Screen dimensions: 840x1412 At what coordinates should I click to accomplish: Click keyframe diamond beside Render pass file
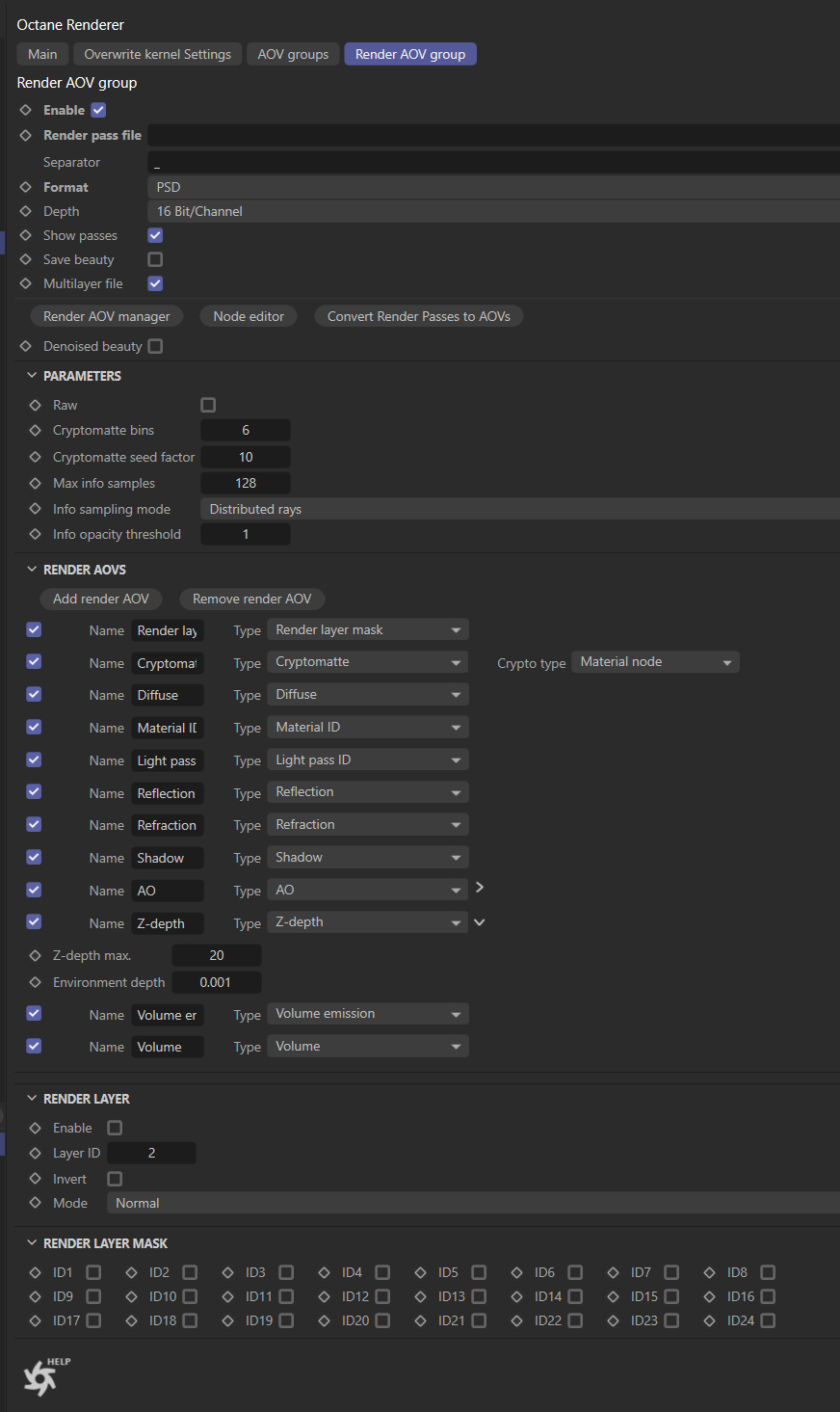[x=26, y=136]
